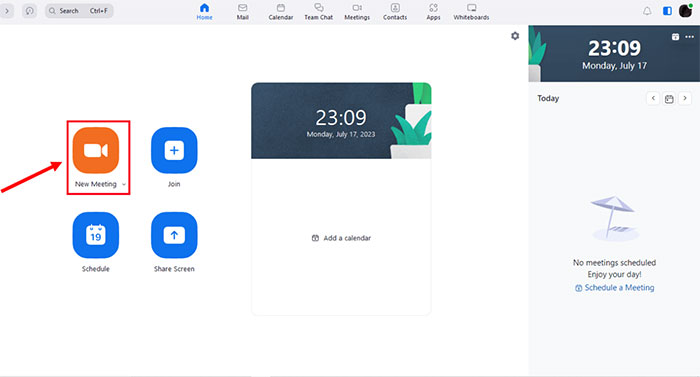The height and width of the screenshot is (377, 700).
Task: Click the Join meeting button
Action: coord(174,150)
